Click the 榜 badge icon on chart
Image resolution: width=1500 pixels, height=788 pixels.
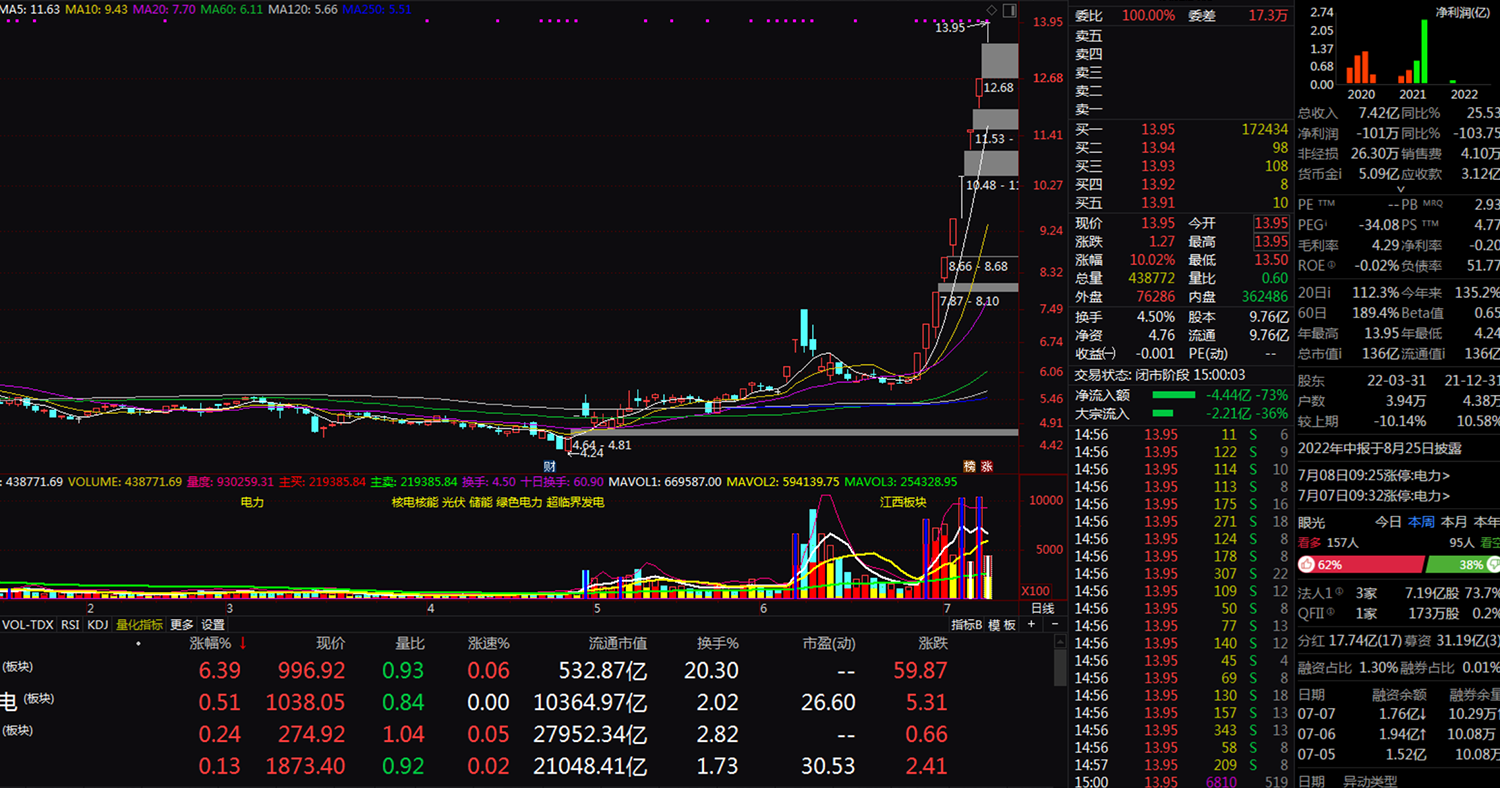pyautogui.click(x=968, y=466)
